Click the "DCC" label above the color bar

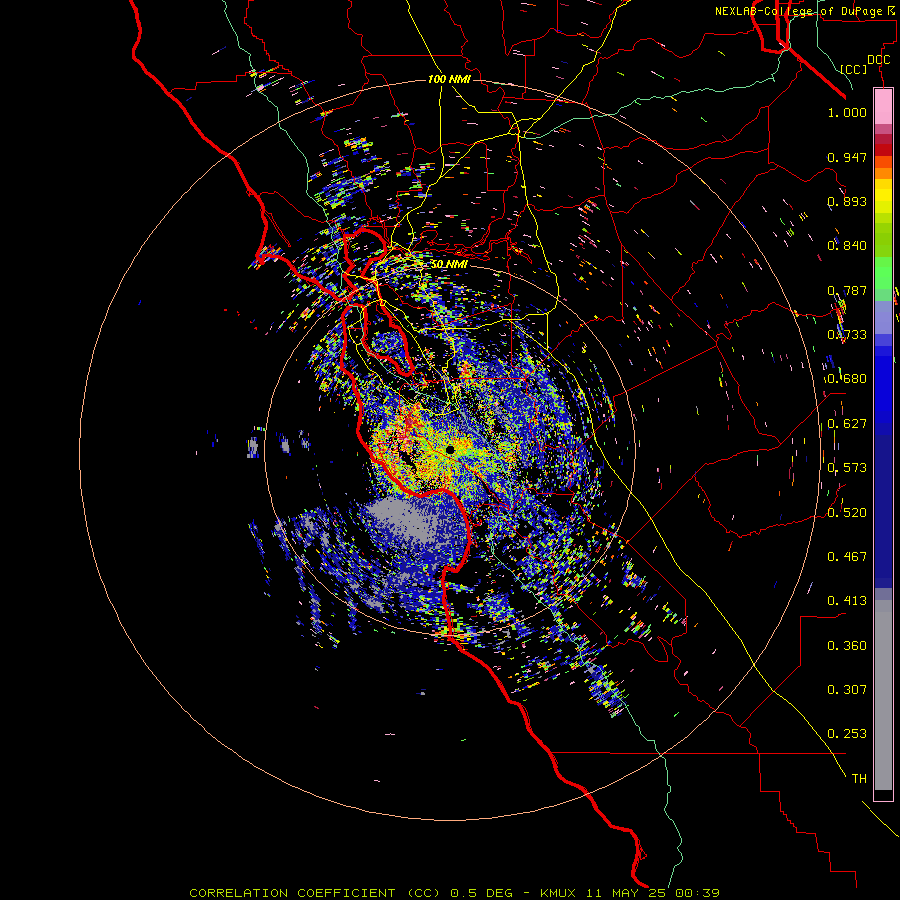[878, 59]
